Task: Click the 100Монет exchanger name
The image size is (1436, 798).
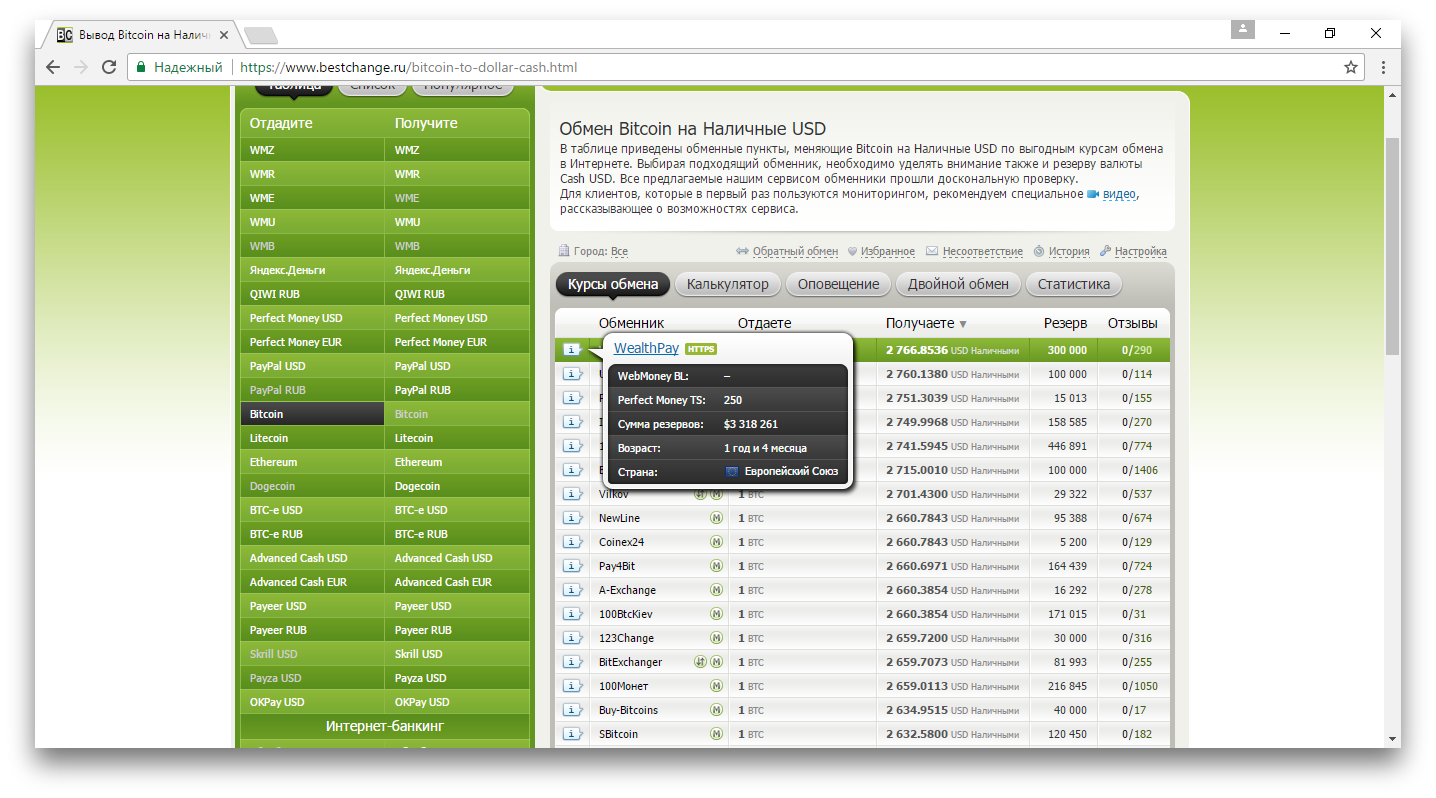Action: click(x=624, y=686)
